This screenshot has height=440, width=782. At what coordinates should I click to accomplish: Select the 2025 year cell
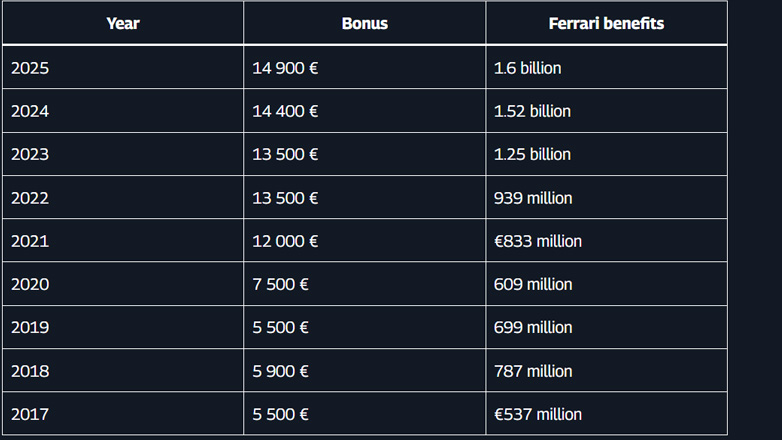(30, 68)
